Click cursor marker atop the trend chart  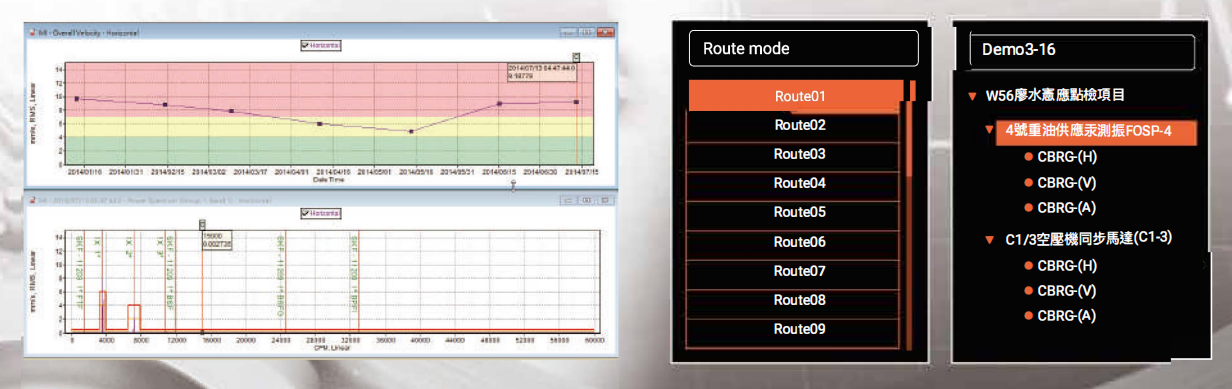coord(577,57)
